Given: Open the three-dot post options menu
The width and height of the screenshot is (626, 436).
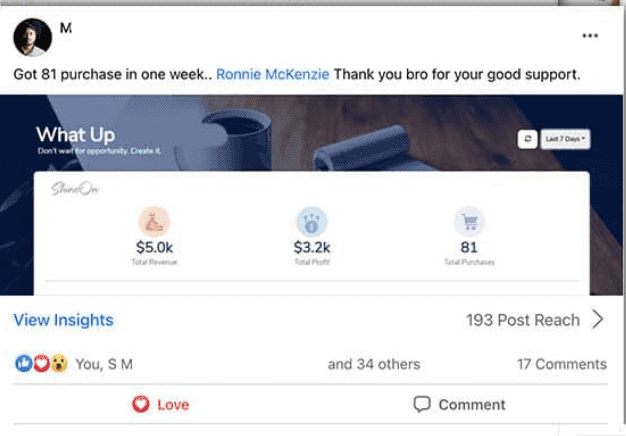Looking at the screenshot, I should tap(590, 36).
